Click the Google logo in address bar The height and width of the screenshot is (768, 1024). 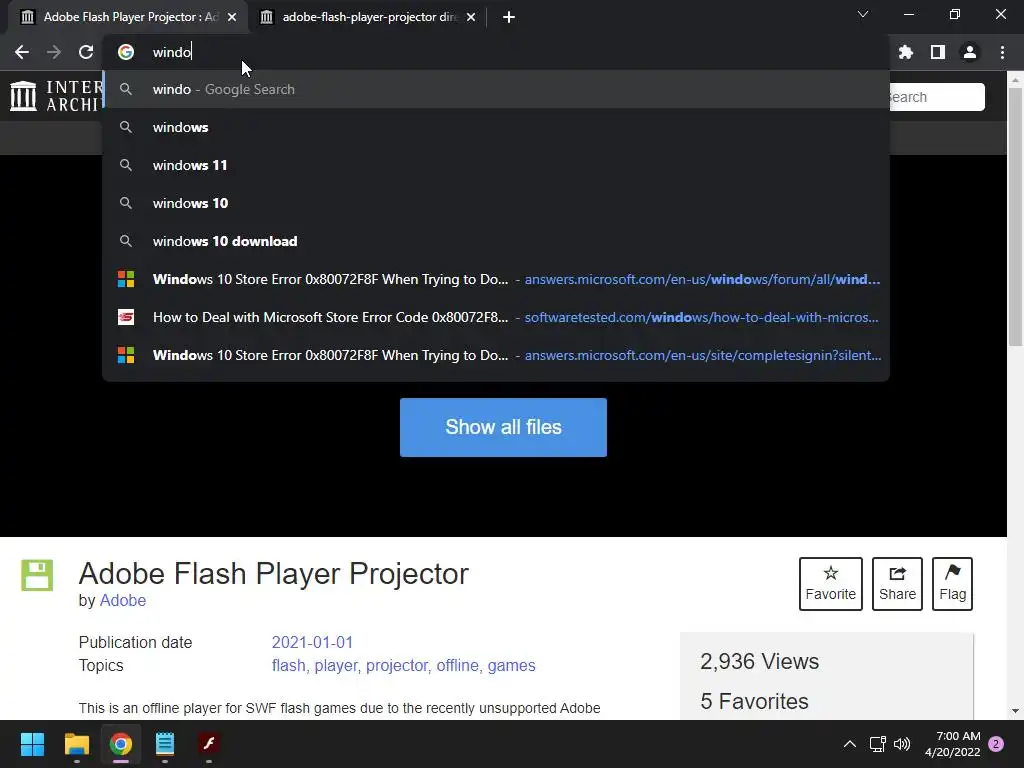tap(126, 52)
